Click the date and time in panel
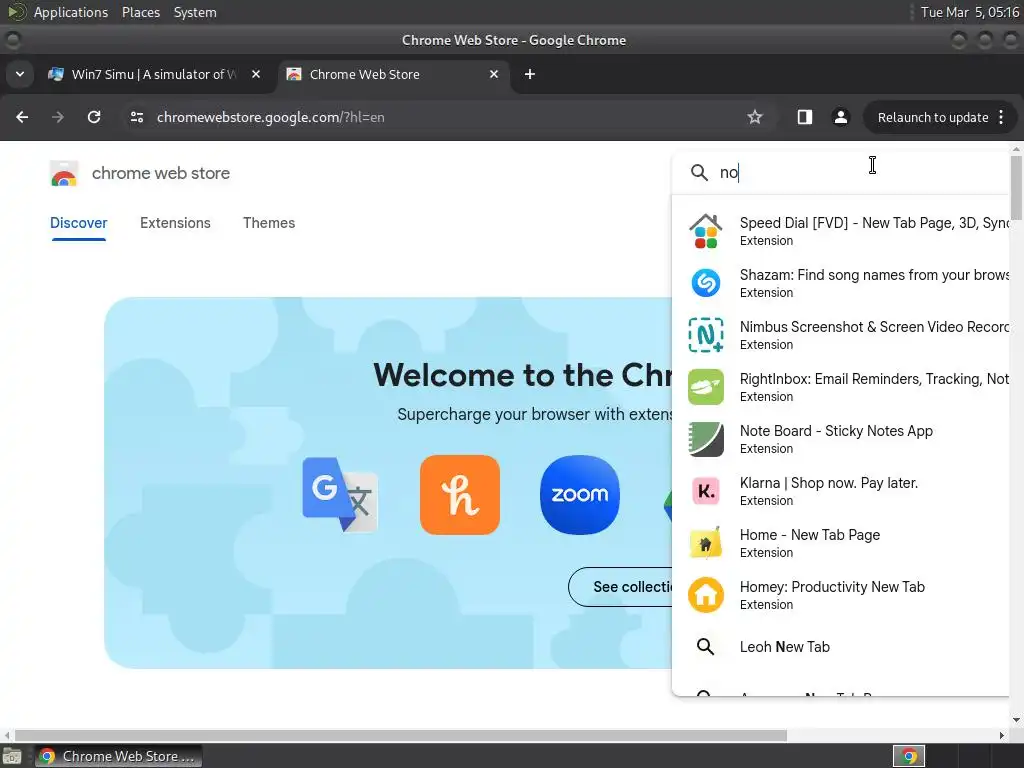The height and width of the screenshot is (768, 1024). point(970,12)
